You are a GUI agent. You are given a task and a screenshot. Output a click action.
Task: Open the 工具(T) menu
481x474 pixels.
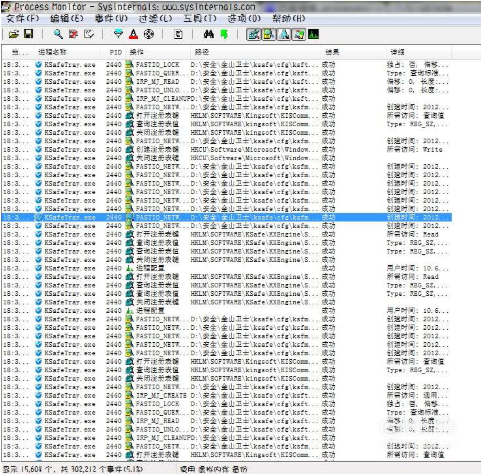[200, 18]
